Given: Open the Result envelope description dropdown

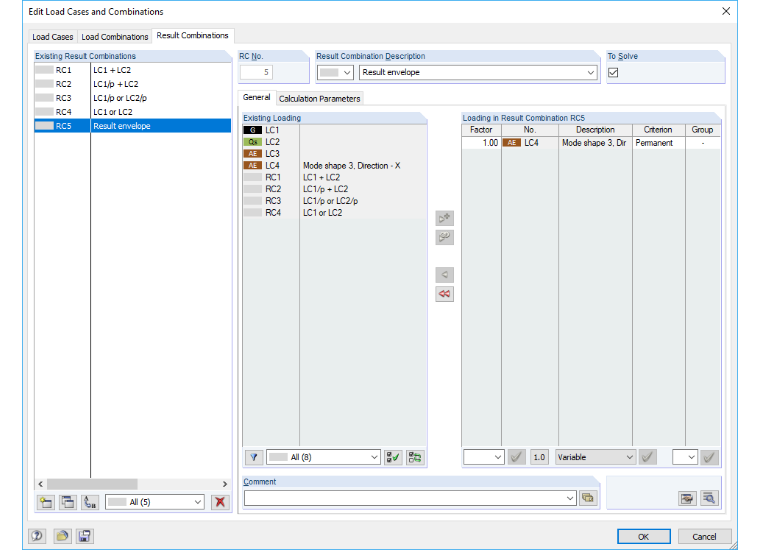Looking at the screenshot, I should click(x=590, y=73).
